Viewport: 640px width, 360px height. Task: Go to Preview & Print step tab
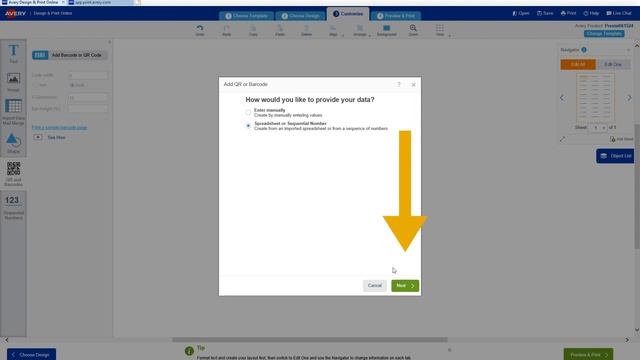click(x=396, y=16)
